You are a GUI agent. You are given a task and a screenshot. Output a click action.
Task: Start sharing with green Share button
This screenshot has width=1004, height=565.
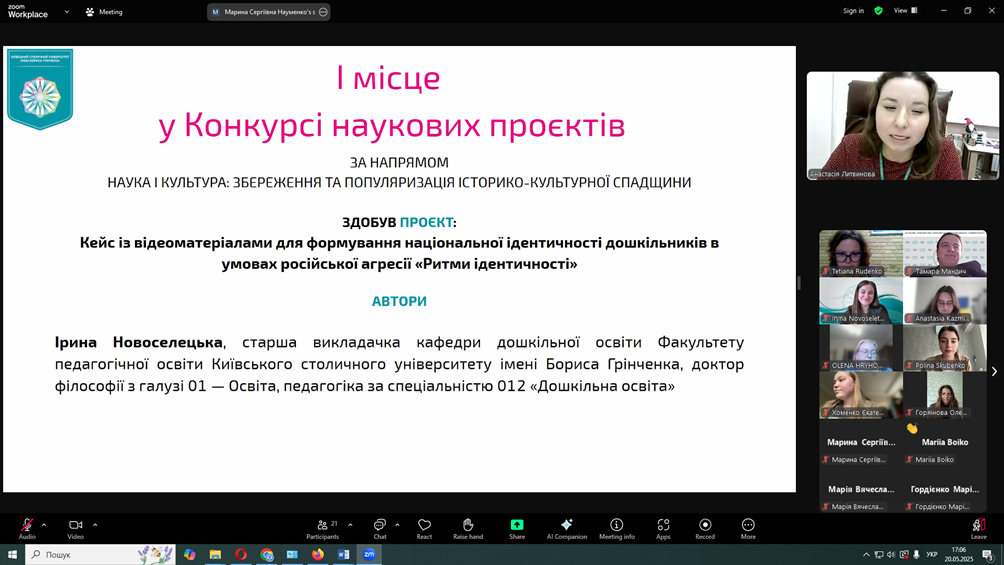click(x=517, y=526)
